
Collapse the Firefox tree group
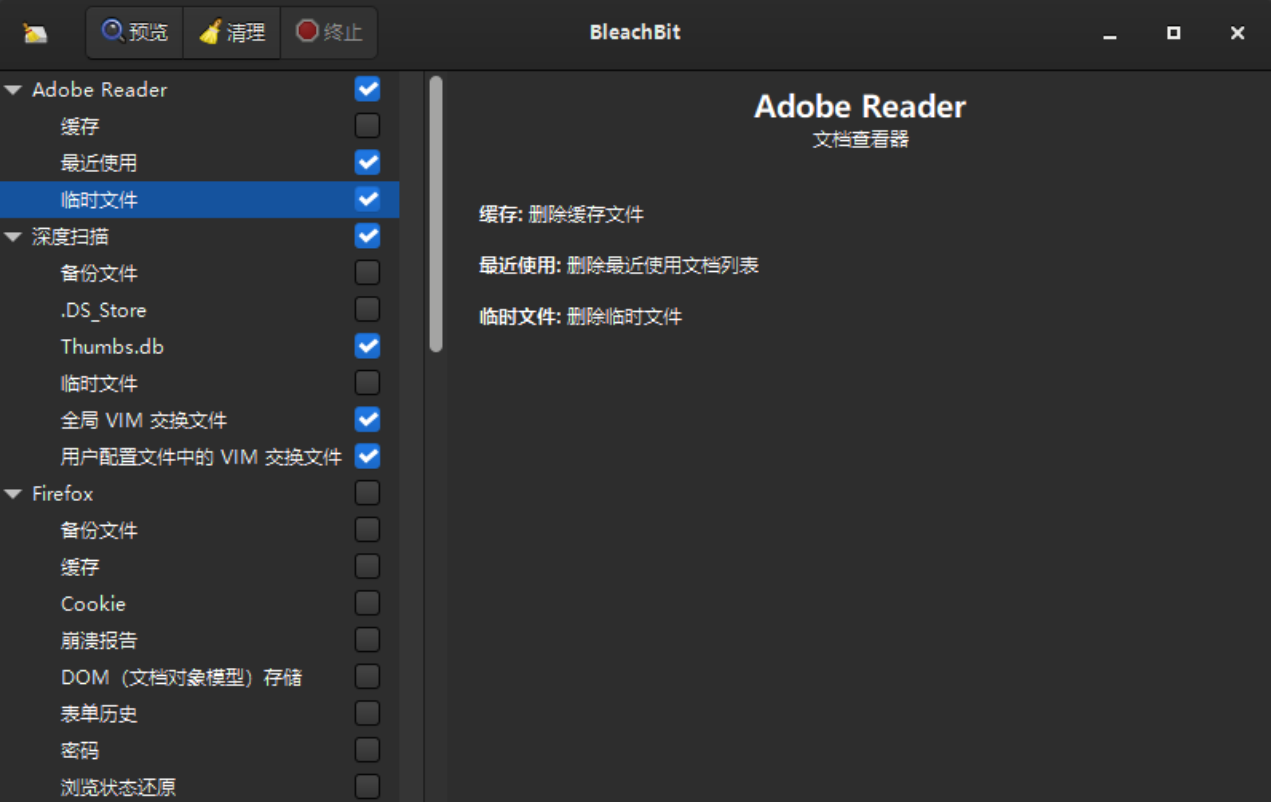(x=13, y=494)
